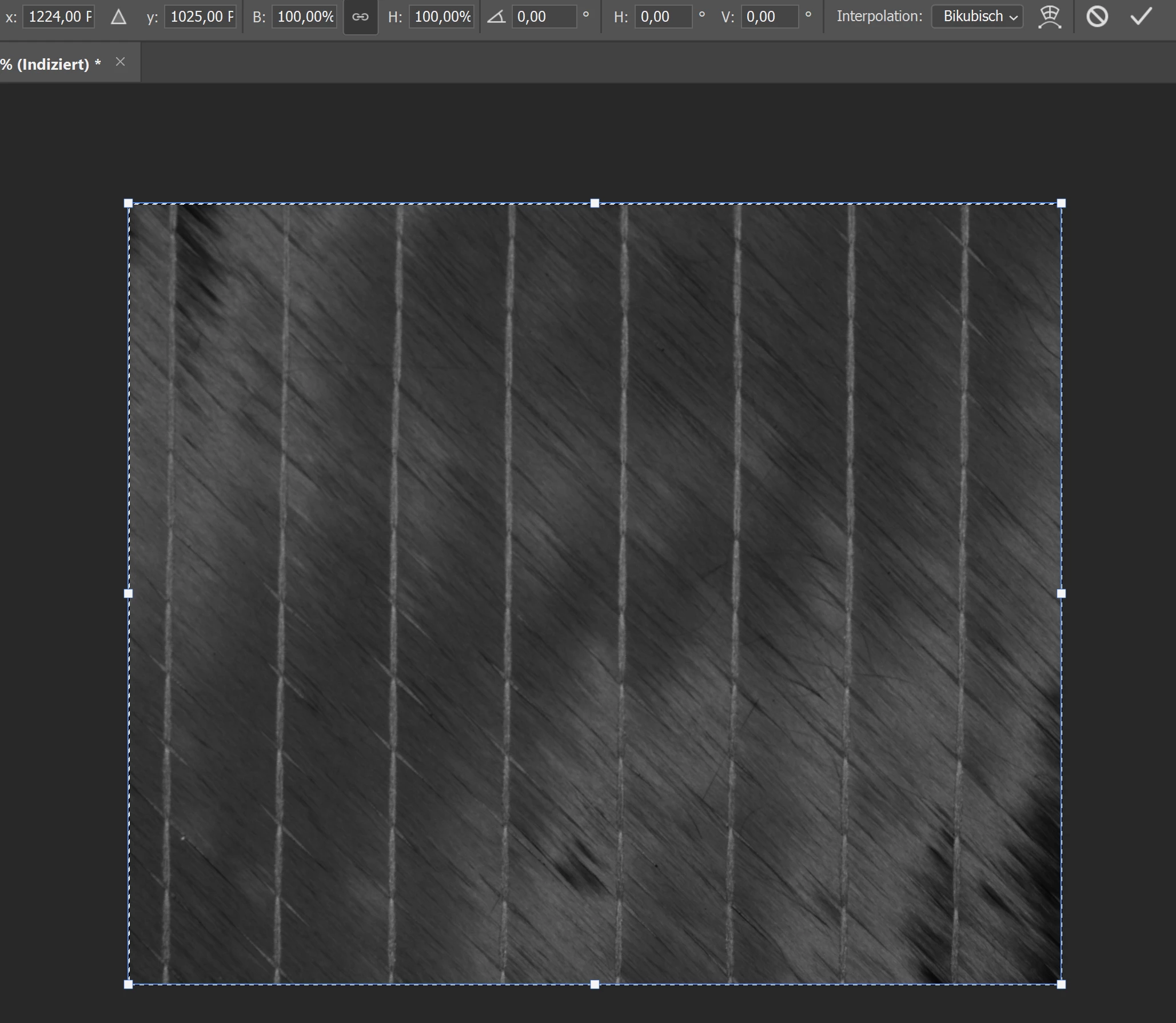
Task: Open the Interpolation dropdown Bikubisch
Action: click(977, 17)
